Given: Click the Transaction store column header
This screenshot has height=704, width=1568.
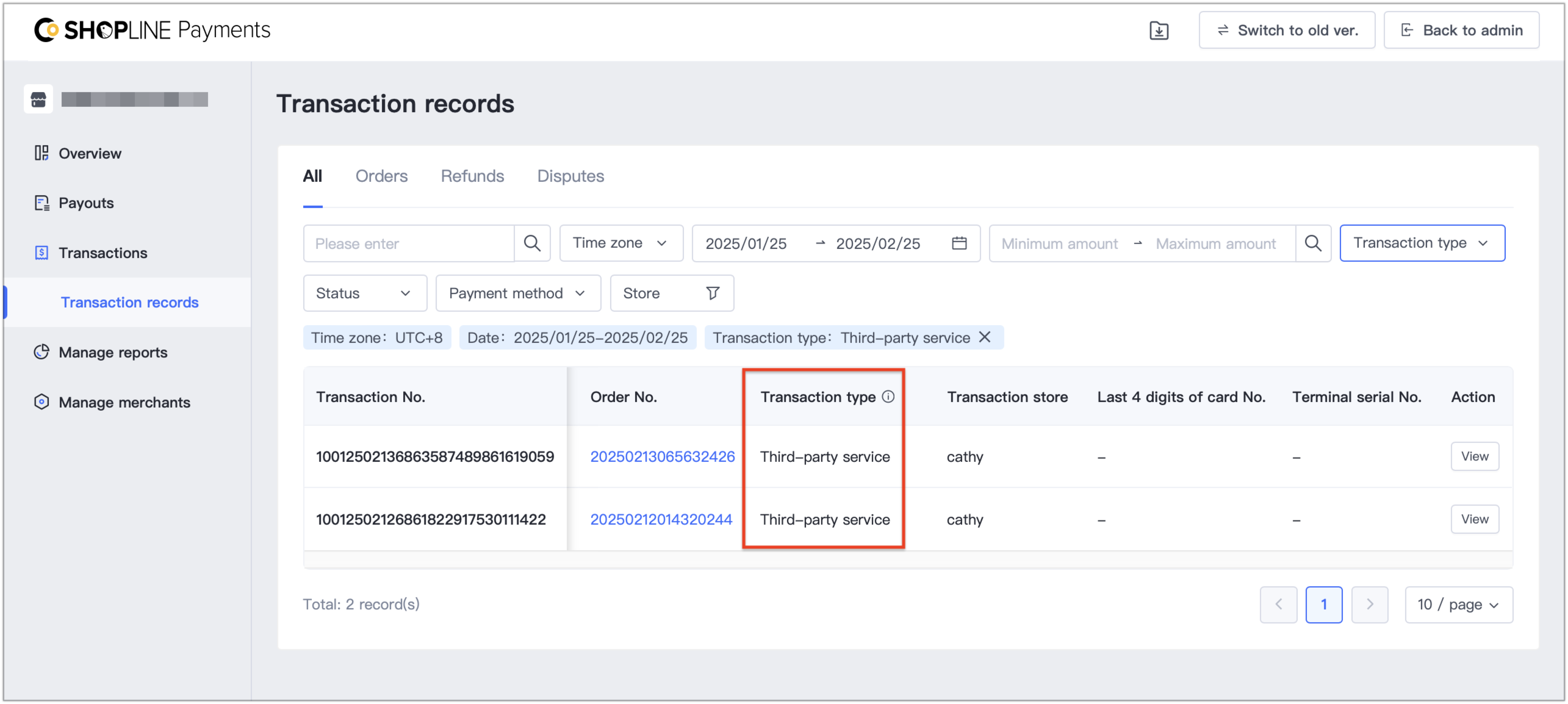Looking at the screenshot, I should 1007,397.
